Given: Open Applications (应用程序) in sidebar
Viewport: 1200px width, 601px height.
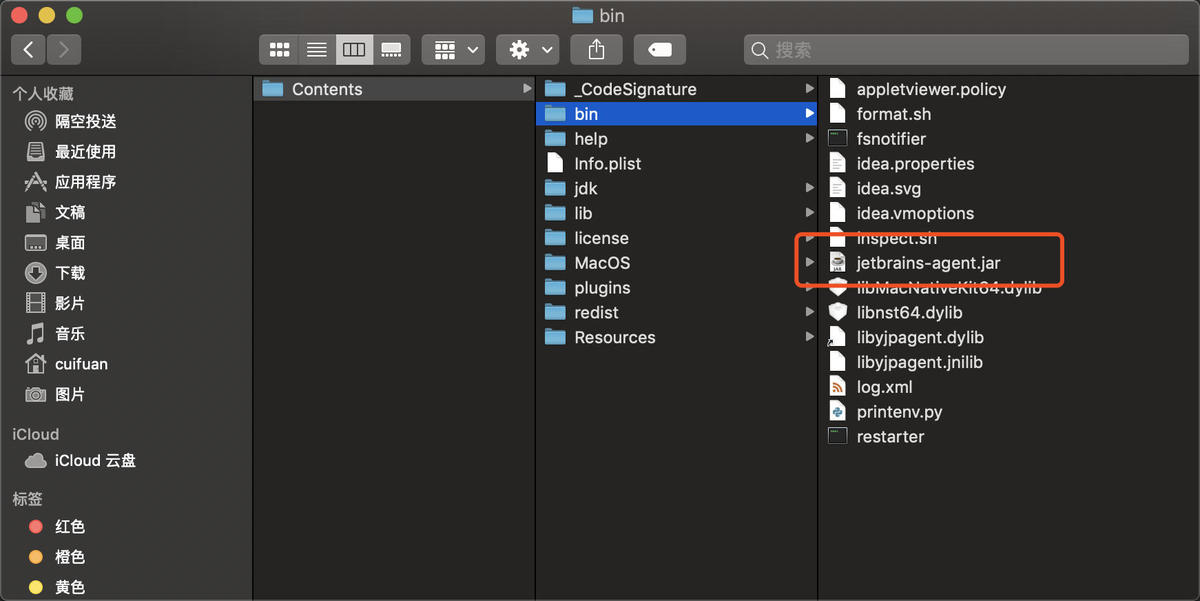Looking at the screenshot, I should point(71,182).
